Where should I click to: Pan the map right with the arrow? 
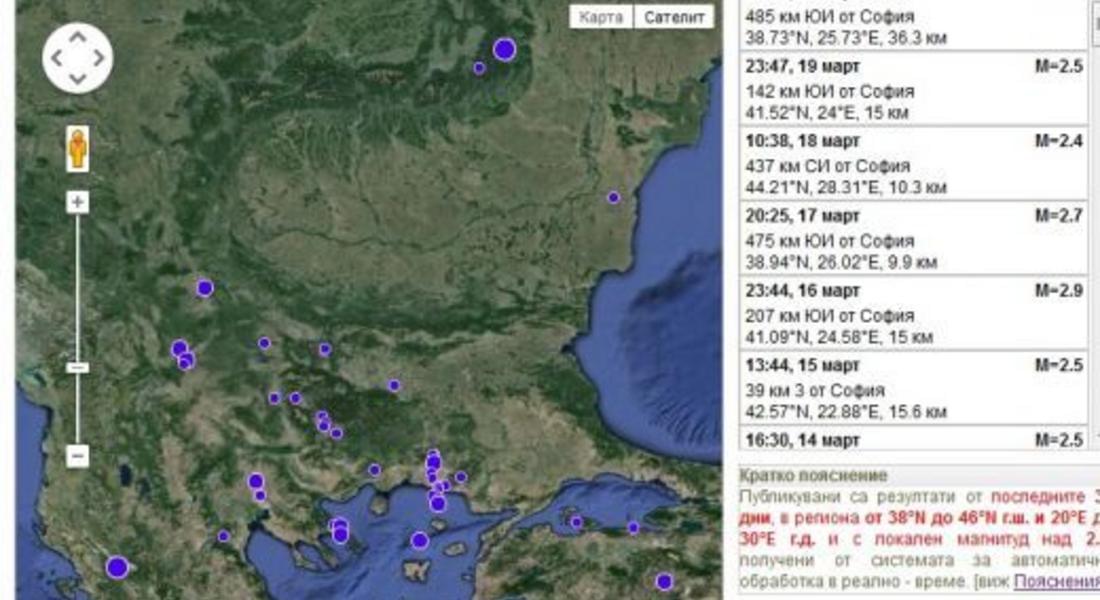pos(98,58)
